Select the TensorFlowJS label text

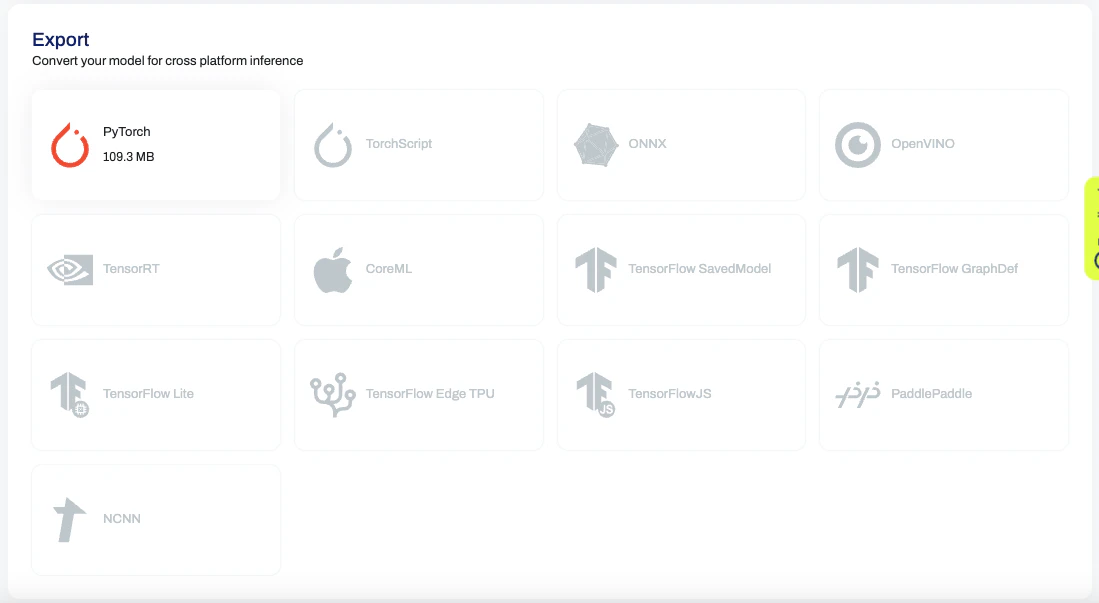[x=669, y=393]
